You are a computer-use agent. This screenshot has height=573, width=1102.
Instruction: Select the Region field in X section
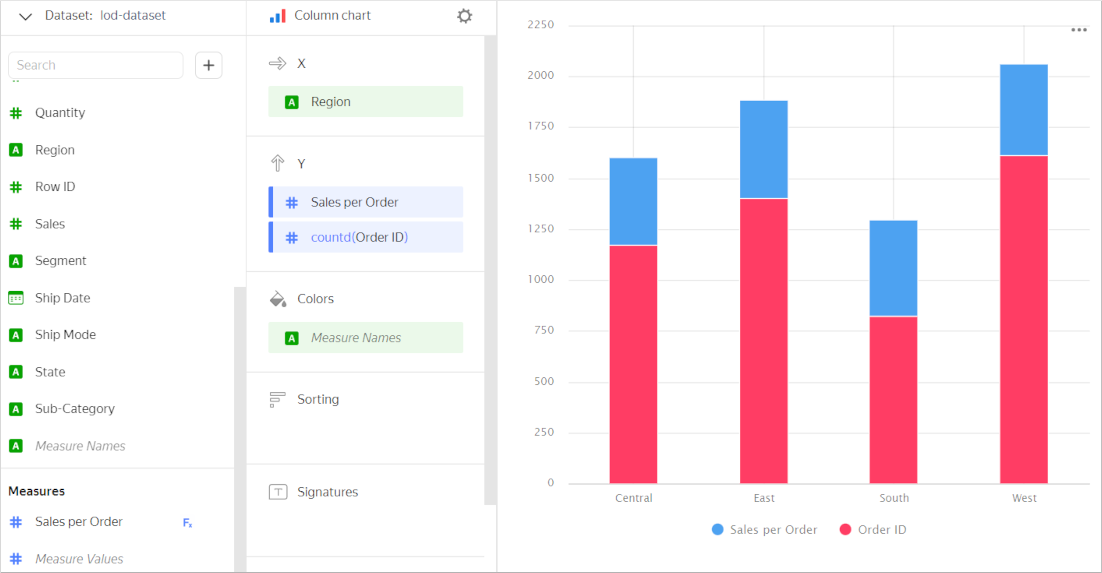365,102
